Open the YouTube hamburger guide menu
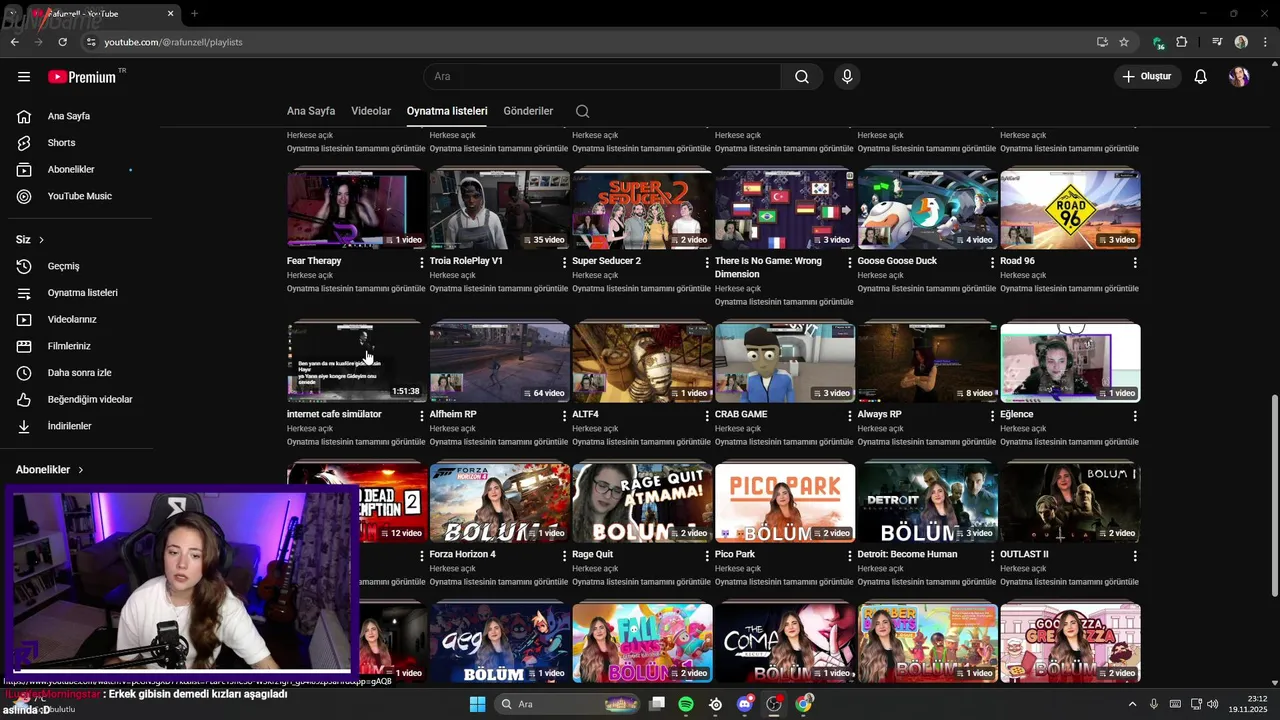The width and height of the screenshot is (1280, 720). click(24, 77)
